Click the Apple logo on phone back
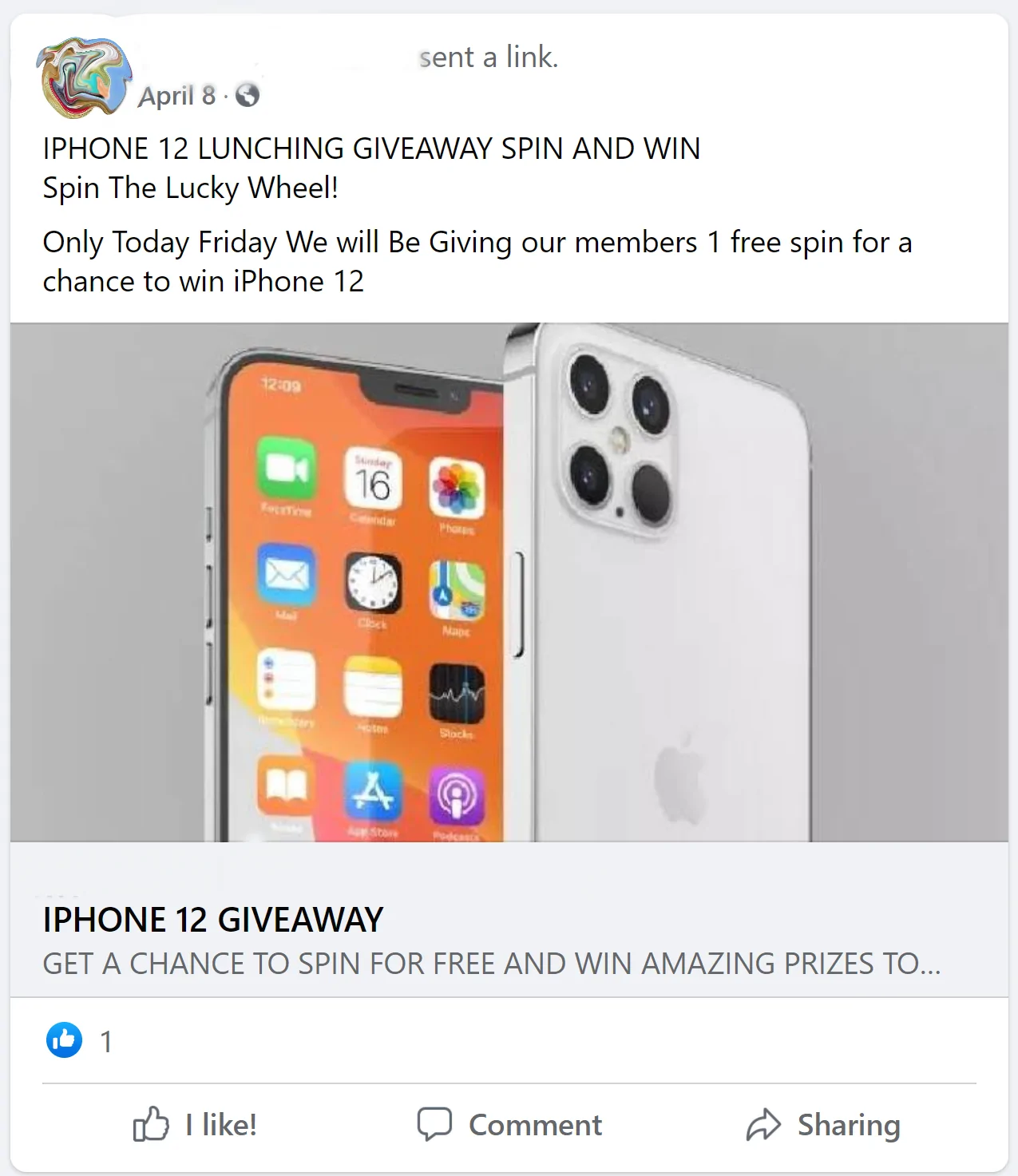1018x1176 pixels. click(x=680, y=772)
